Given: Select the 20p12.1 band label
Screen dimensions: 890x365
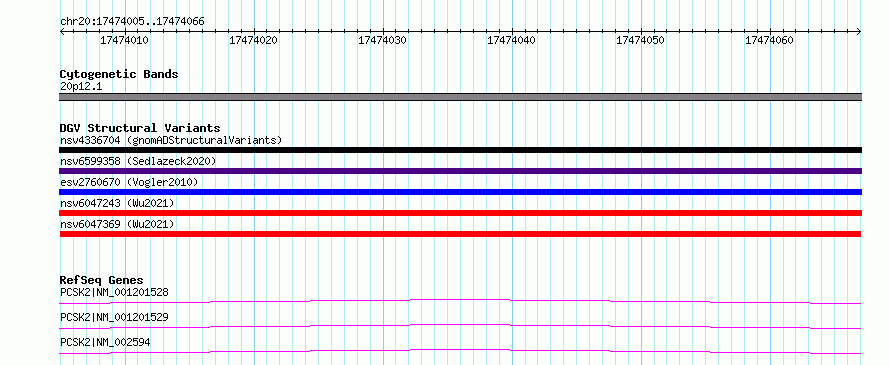Looking at the screenshot, I should tap(81, 87).
